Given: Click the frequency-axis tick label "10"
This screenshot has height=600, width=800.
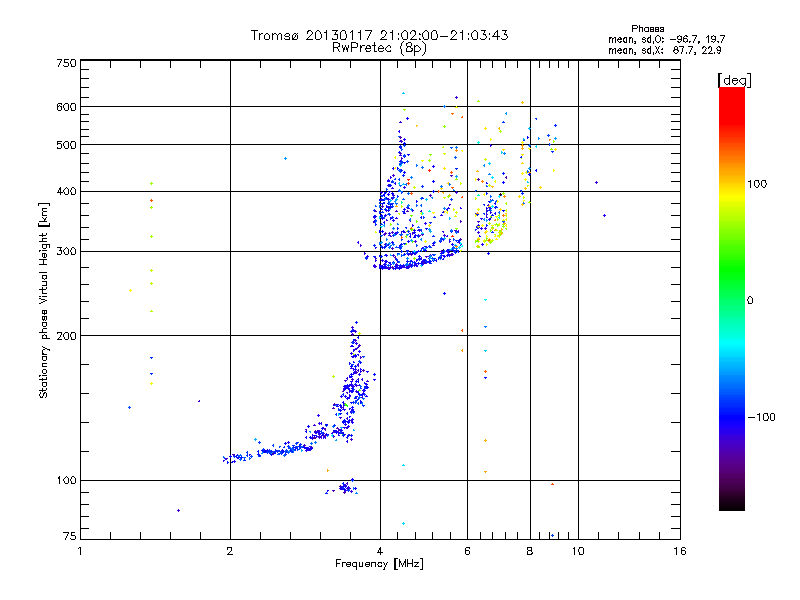Looking at the screenshot, I should coord(578,551).
